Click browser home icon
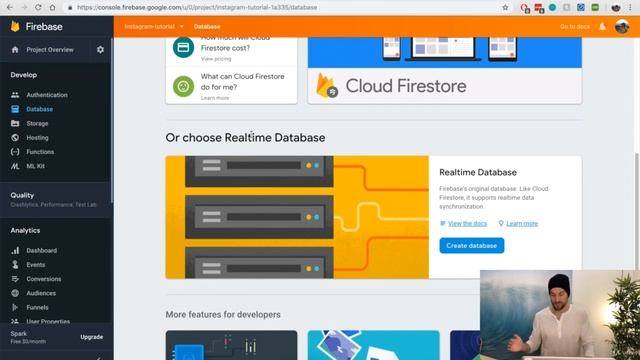The height and width of the screenshot is (360, 640). coord(52,7)
